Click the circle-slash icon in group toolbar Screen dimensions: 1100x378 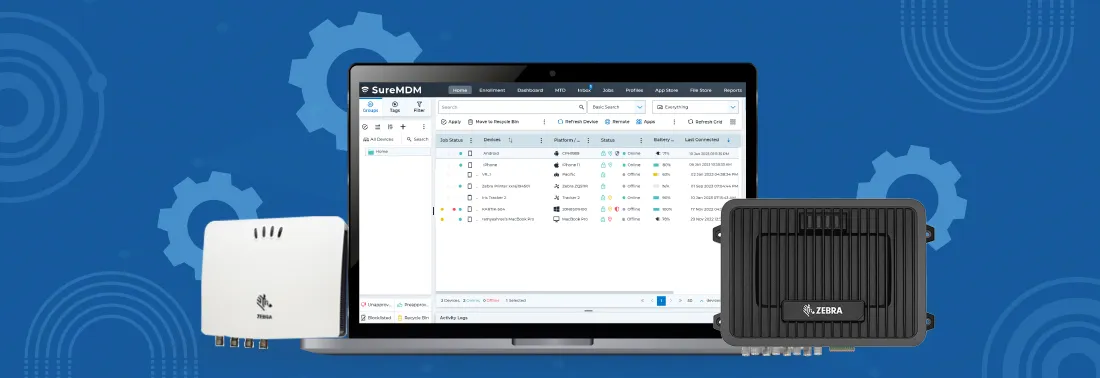click(x=365, y=127)
